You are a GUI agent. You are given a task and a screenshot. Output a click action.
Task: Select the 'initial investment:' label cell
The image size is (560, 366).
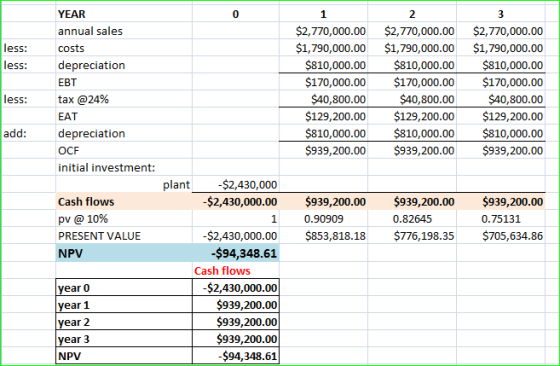click(124, 168)
